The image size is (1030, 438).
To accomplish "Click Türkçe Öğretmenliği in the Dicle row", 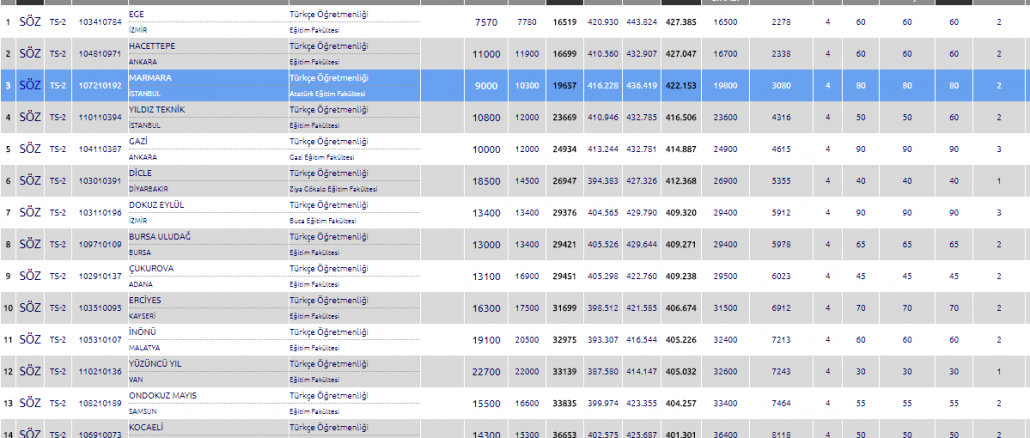I will [328, 173].
